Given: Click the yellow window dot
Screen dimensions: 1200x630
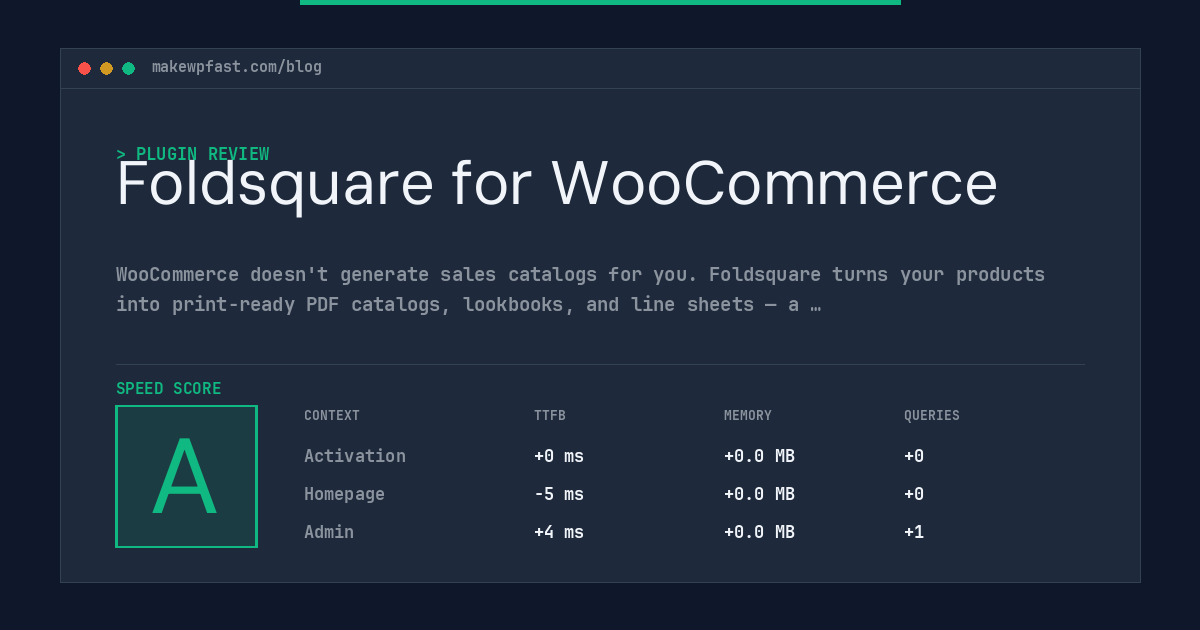Looking at the screenshot, I should (106, 68).
